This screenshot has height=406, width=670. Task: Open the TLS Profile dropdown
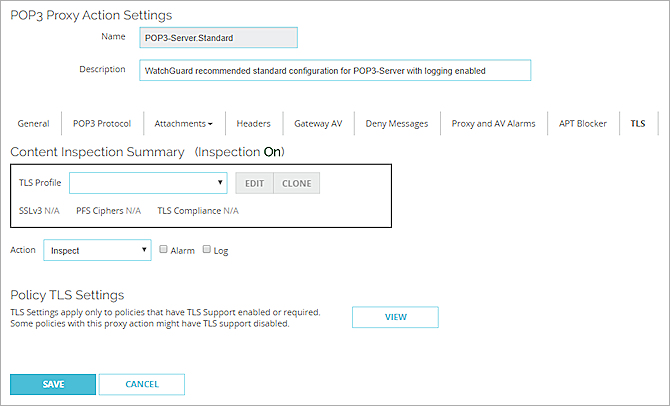coord(148,183)
